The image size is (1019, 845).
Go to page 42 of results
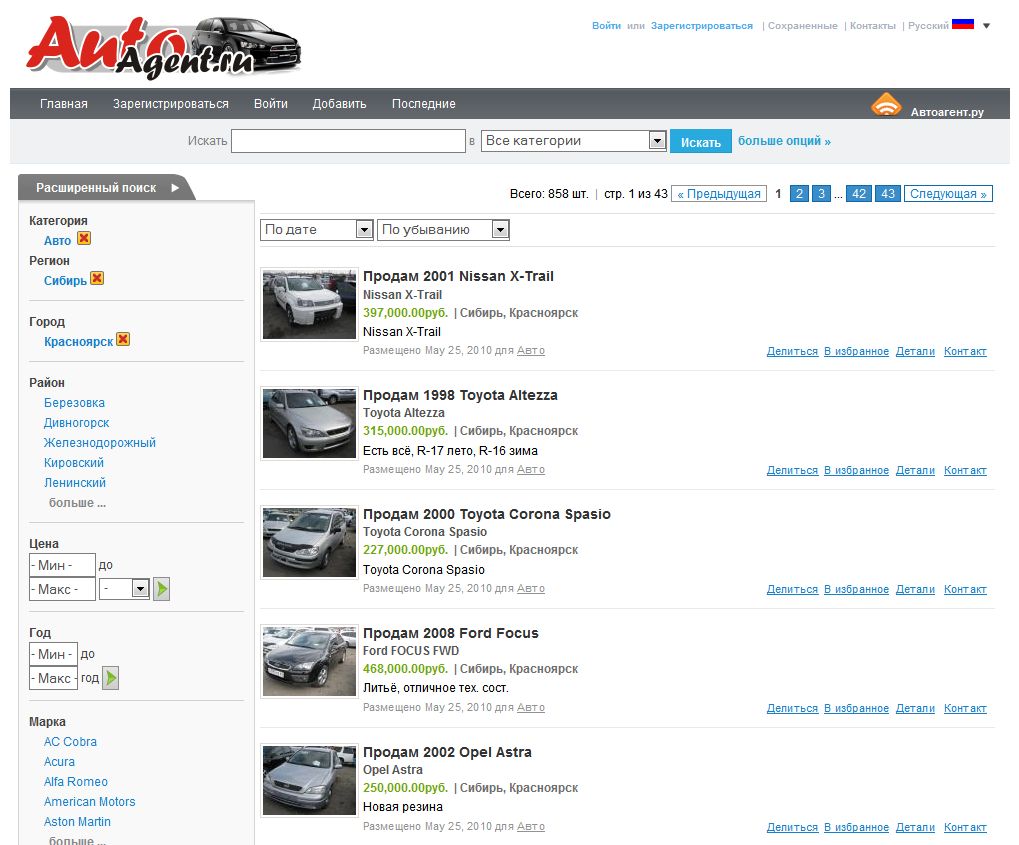tap(859, 194)
